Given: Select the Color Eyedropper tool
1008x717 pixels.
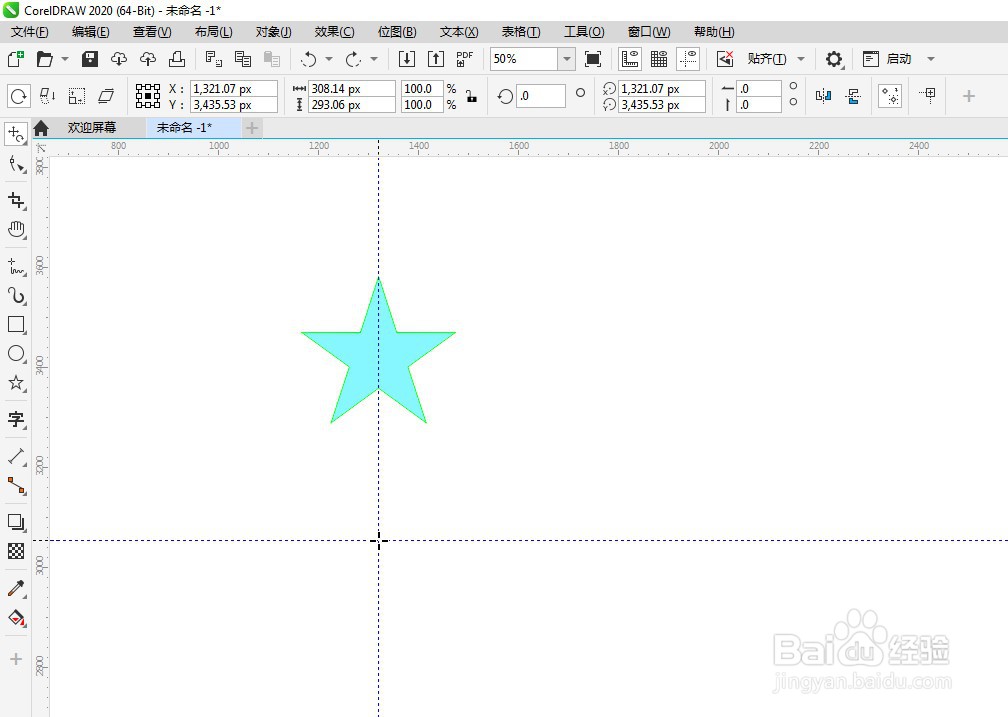Looking at the screenshot, I should point(17,588).
